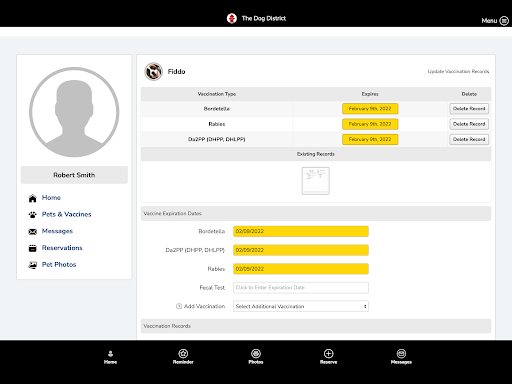
Task: Open the Menu hamburger icon
Action: coord(504,21)
